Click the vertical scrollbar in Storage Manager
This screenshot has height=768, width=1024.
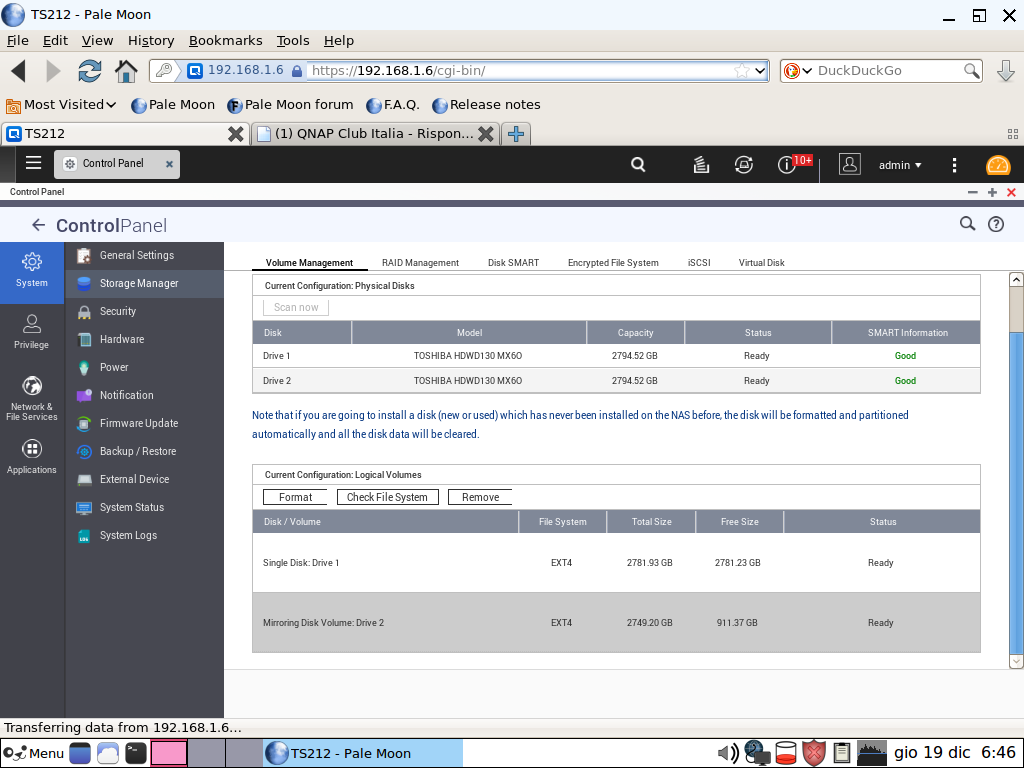(1016, 470)
